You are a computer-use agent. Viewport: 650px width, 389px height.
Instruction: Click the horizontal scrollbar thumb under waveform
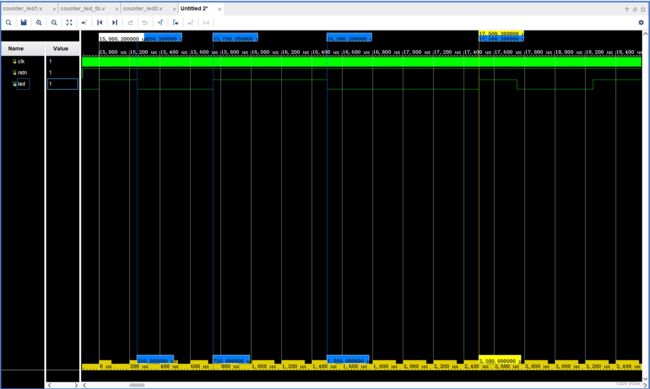coord(137,385)
